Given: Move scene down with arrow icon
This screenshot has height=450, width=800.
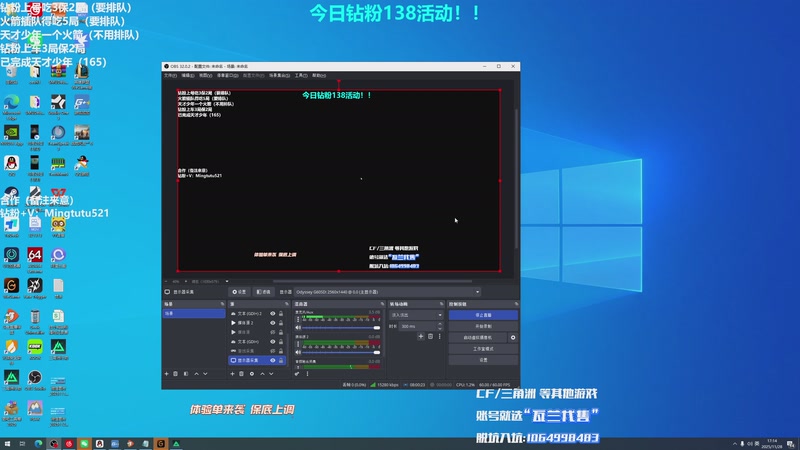Looking at the screenshot, I should click(205, 374).
